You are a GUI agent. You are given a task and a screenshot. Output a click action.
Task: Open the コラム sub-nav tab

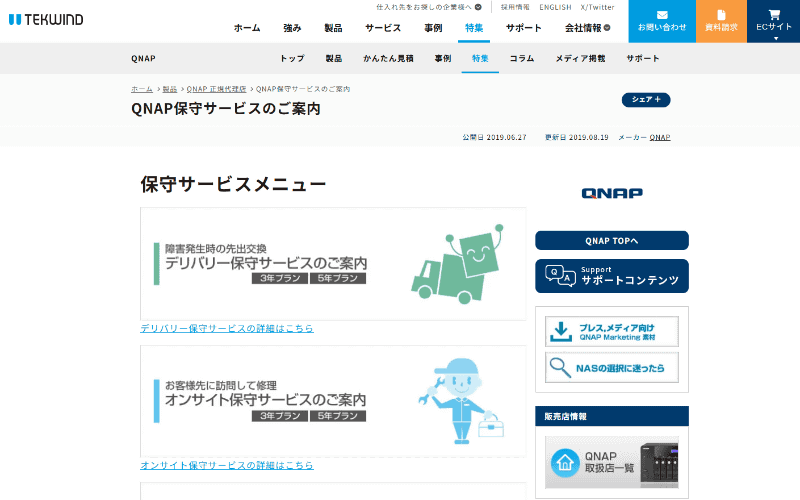click(x=521, y=59)
